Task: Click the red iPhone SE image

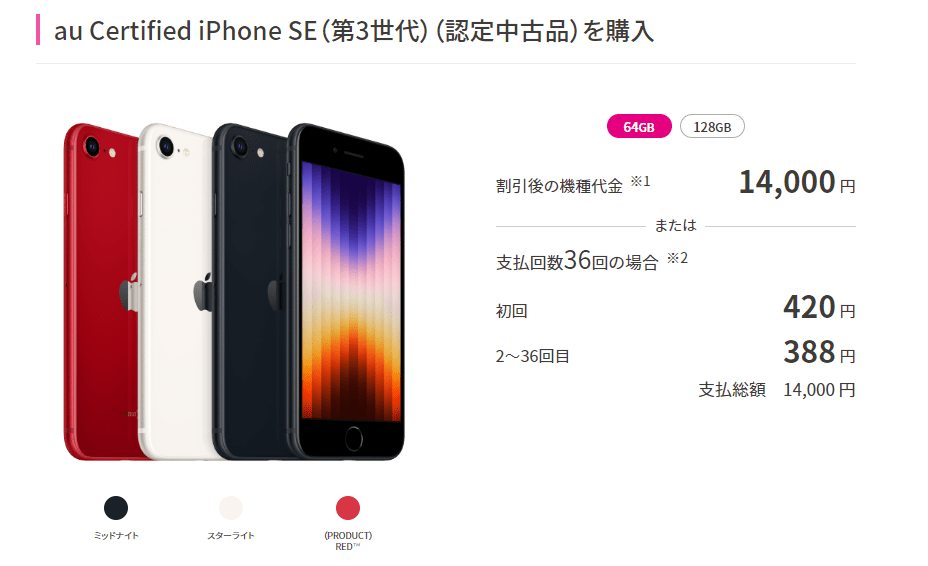Action: click(x=101, y=291)
